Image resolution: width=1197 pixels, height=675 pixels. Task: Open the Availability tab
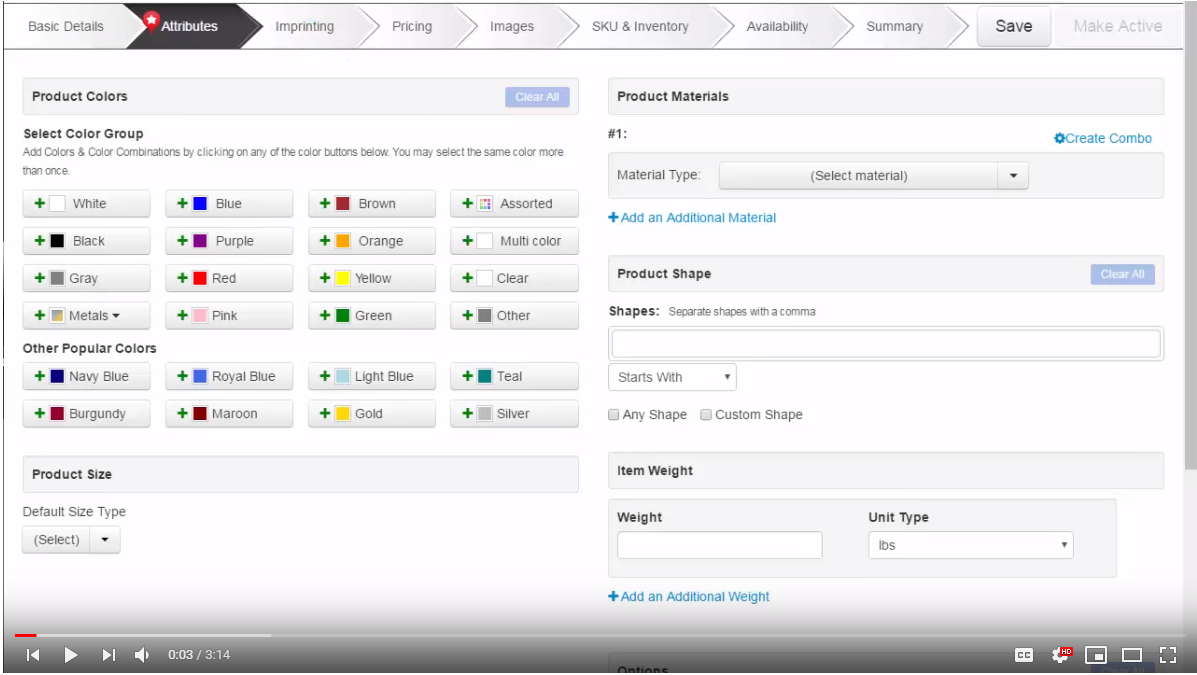click(777, 26)
